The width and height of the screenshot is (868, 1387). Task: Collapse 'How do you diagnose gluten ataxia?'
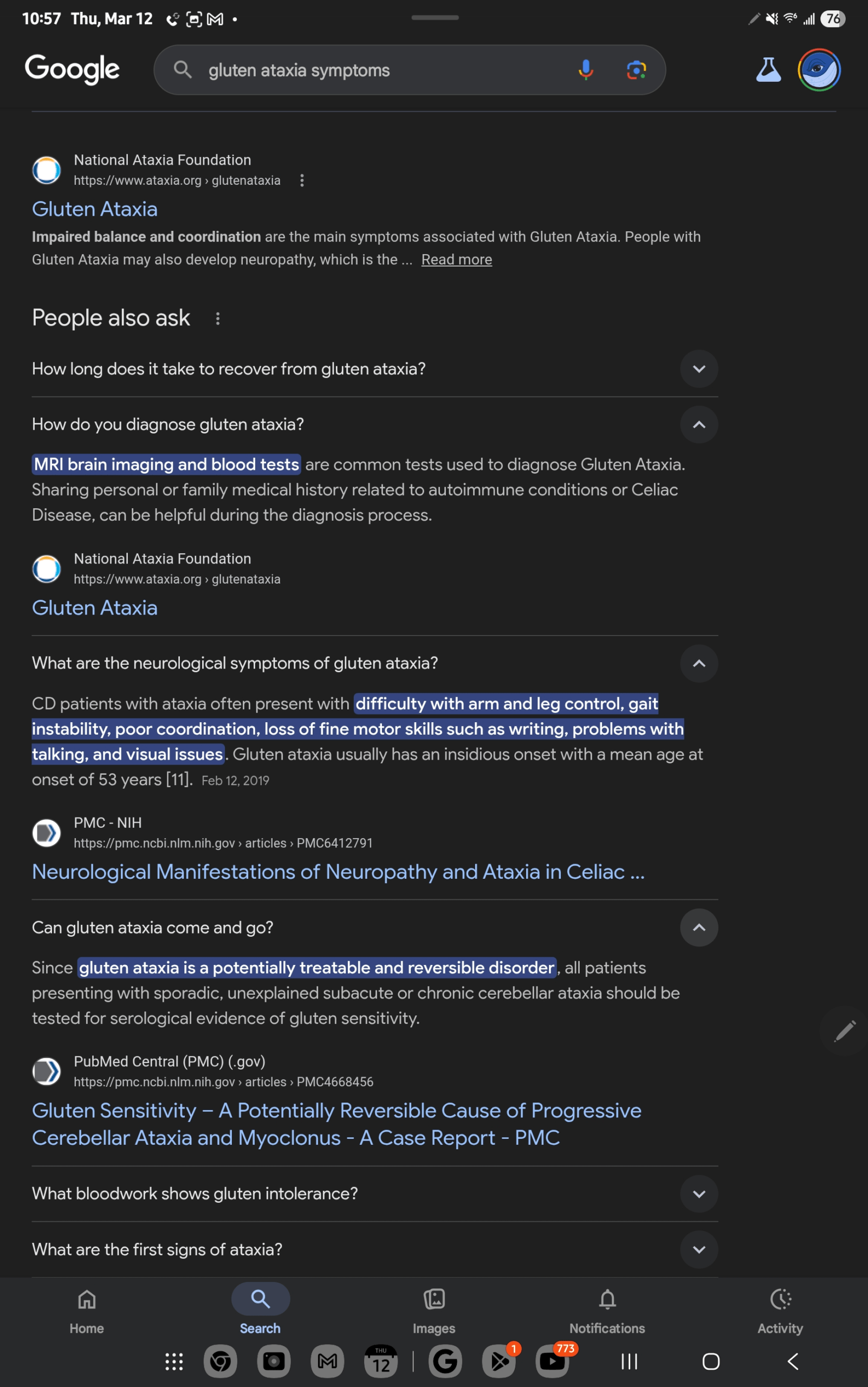pos(698,425)
